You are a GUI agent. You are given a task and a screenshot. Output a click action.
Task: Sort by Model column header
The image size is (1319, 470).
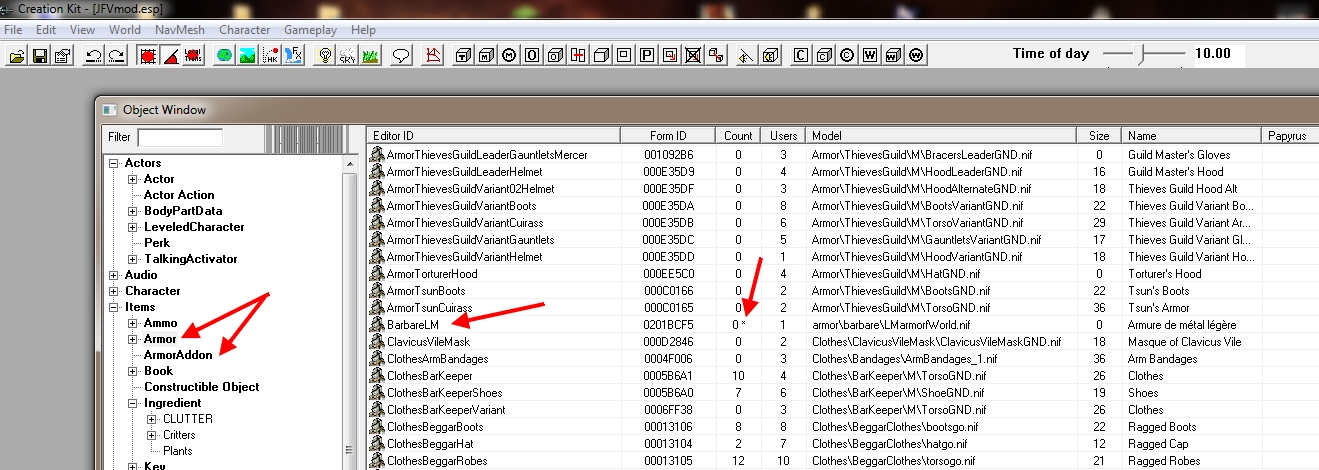pyautogui.click(x=942, y=135)
